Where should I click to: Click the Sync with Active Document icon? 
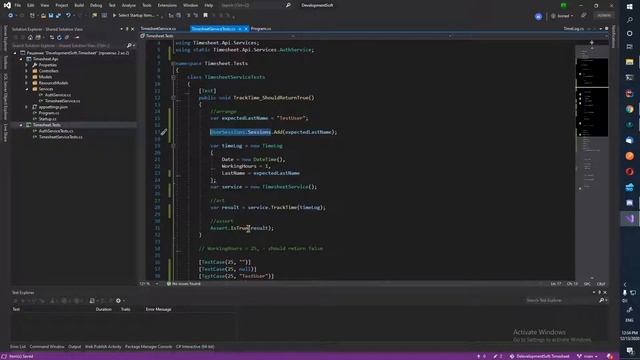point(51,37)
